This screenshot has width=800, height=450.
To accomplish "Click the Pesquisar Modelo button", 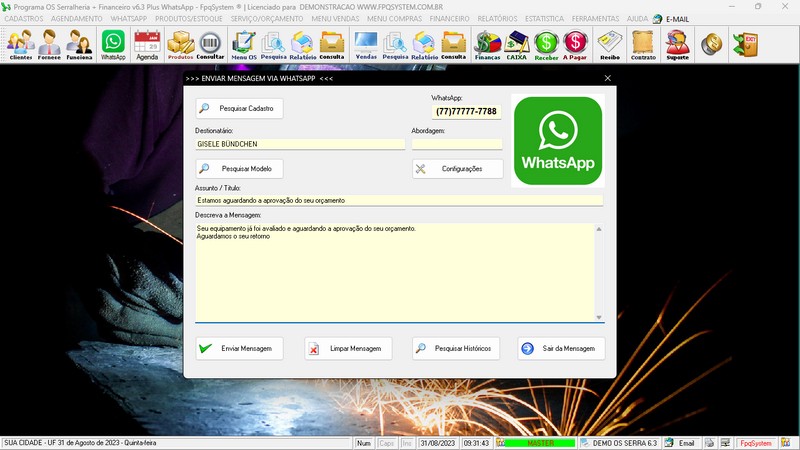I will point(239,168).
